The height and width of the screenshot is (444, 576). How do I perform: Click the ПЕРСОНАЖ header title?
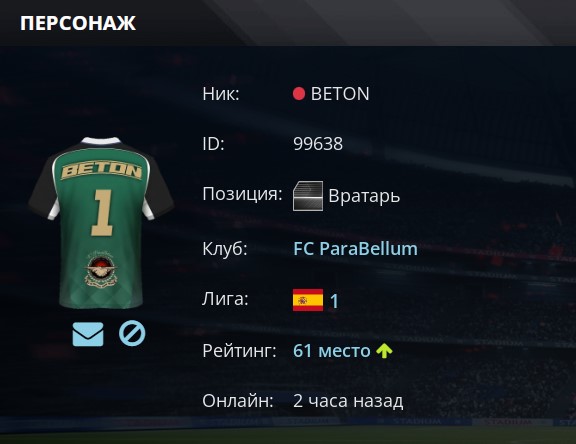coord(78,23)
